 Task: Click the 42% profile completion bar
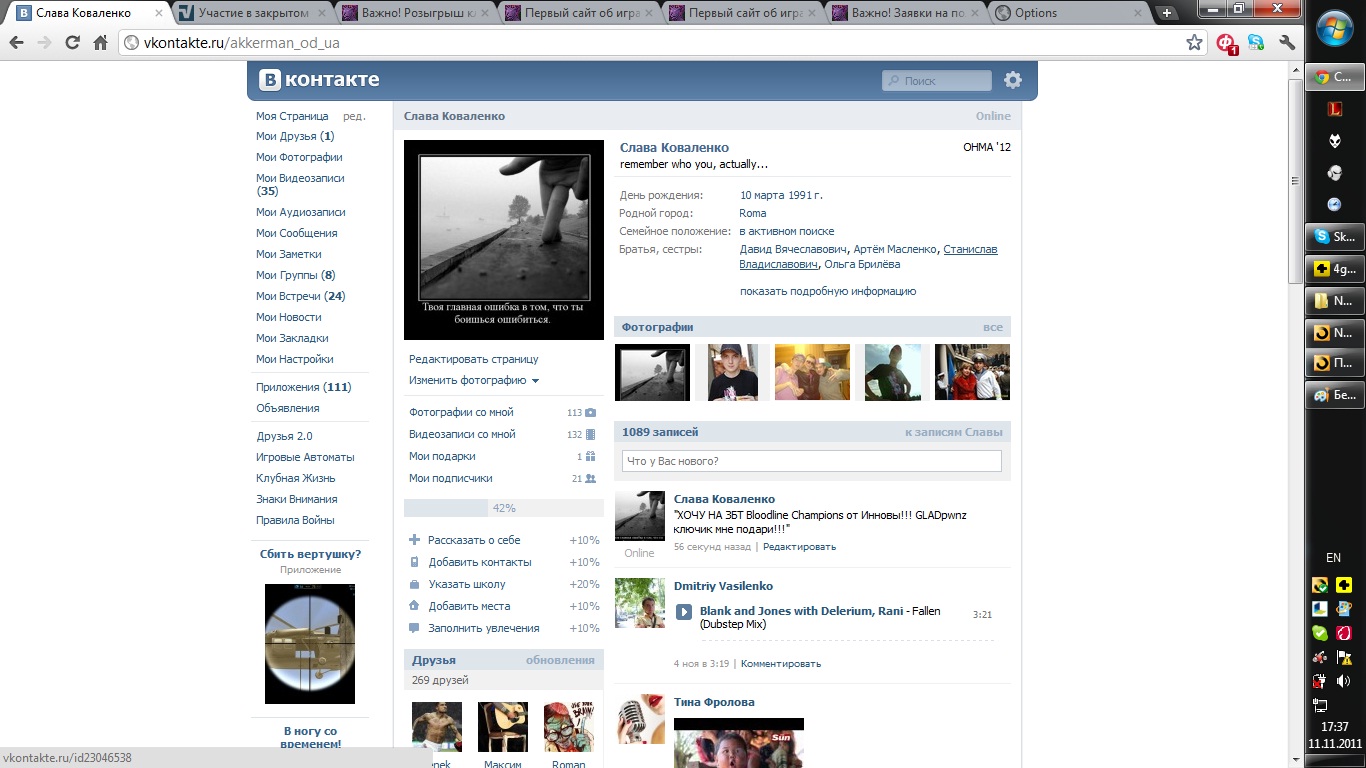pyautogui.click(x=474, y=508)
